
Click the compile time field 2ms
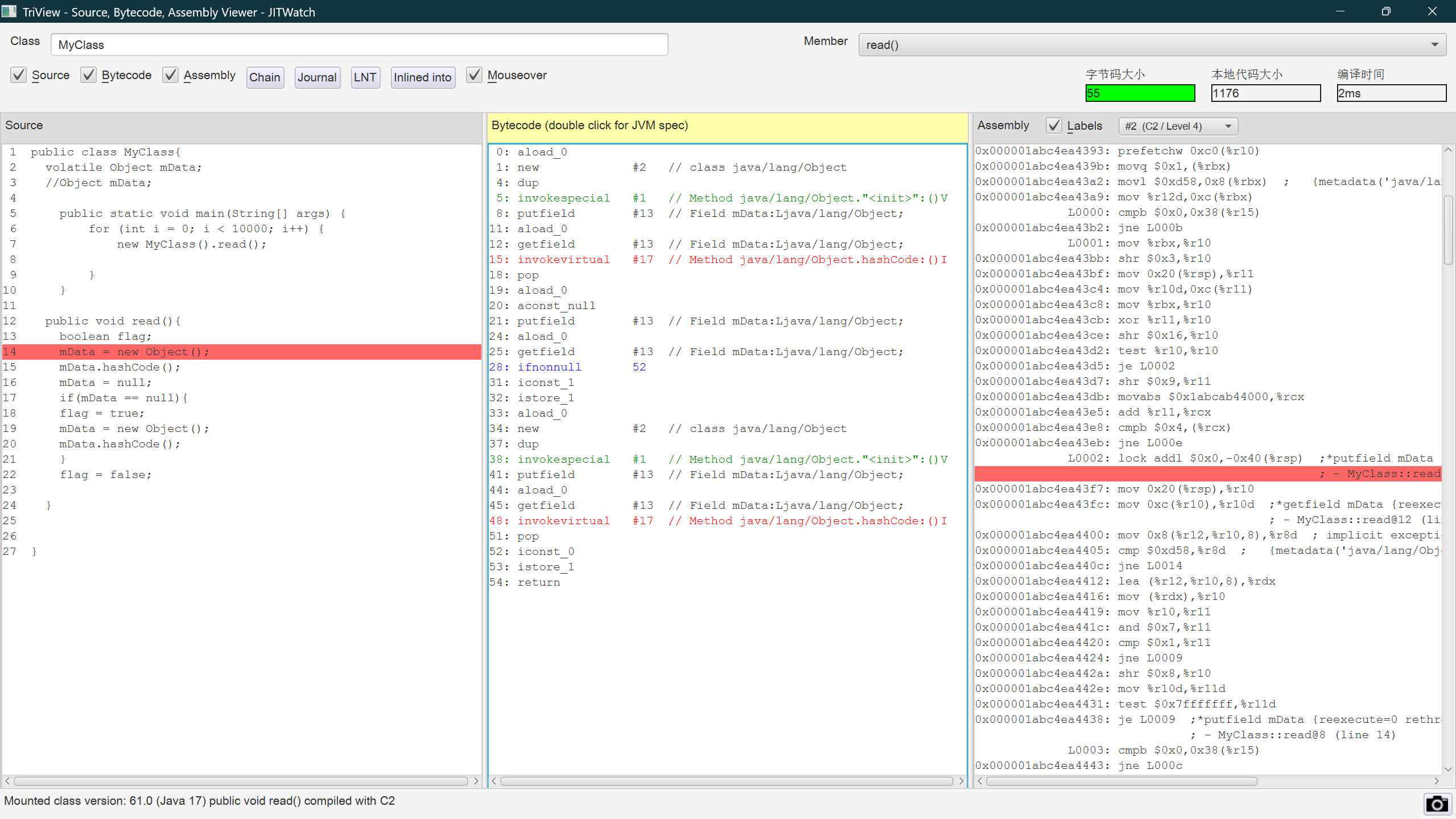tap(1391, 93)
